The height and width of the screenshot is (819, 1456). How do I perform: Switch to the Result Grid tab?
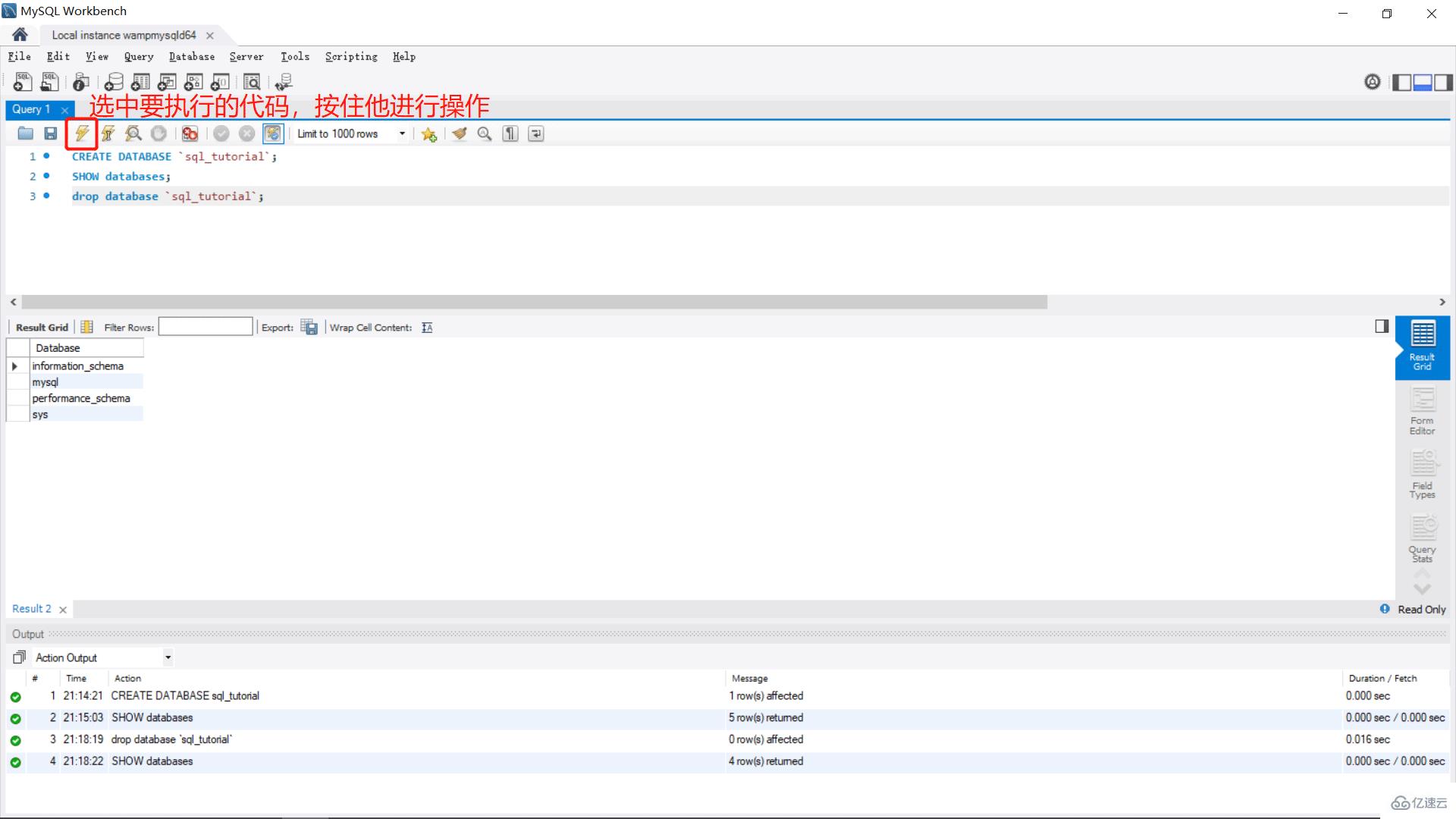[x=1421, y=345]
